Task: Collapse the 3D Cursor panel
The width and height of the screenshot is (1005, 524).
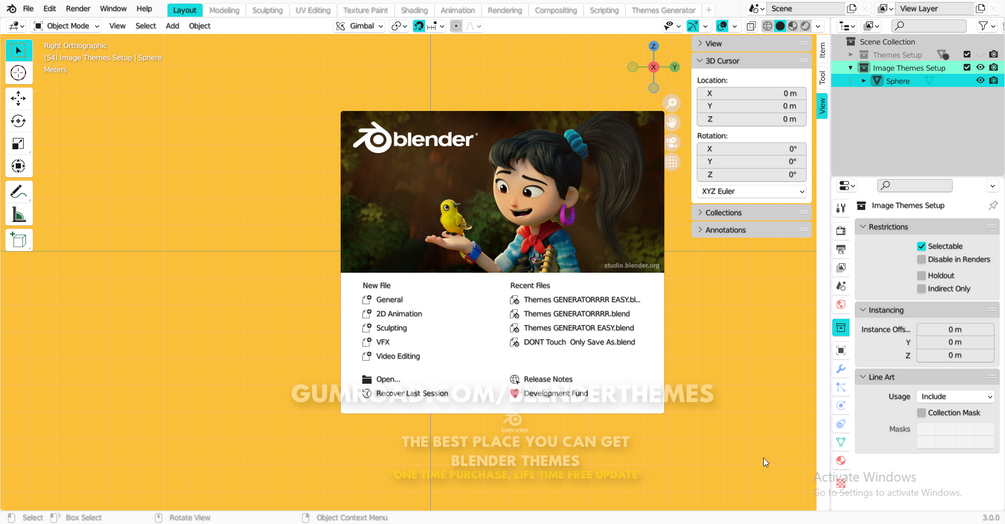Action: tap(752, 61)
